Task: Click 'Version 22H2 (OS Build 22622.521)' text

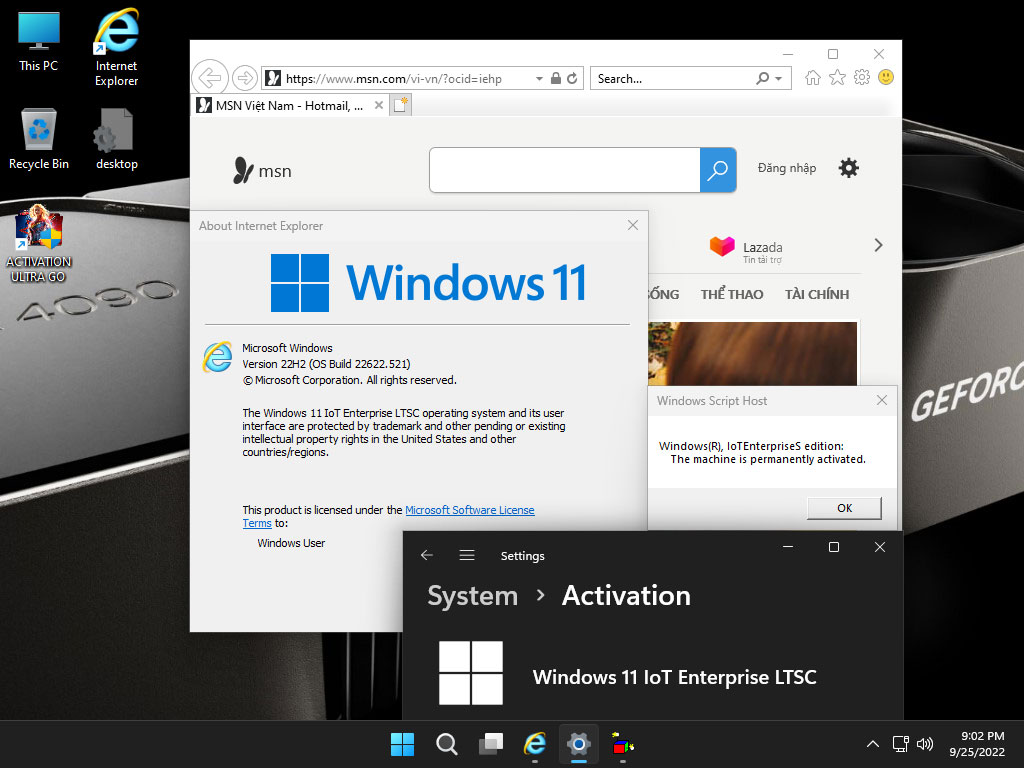Action: click(326, 364)
